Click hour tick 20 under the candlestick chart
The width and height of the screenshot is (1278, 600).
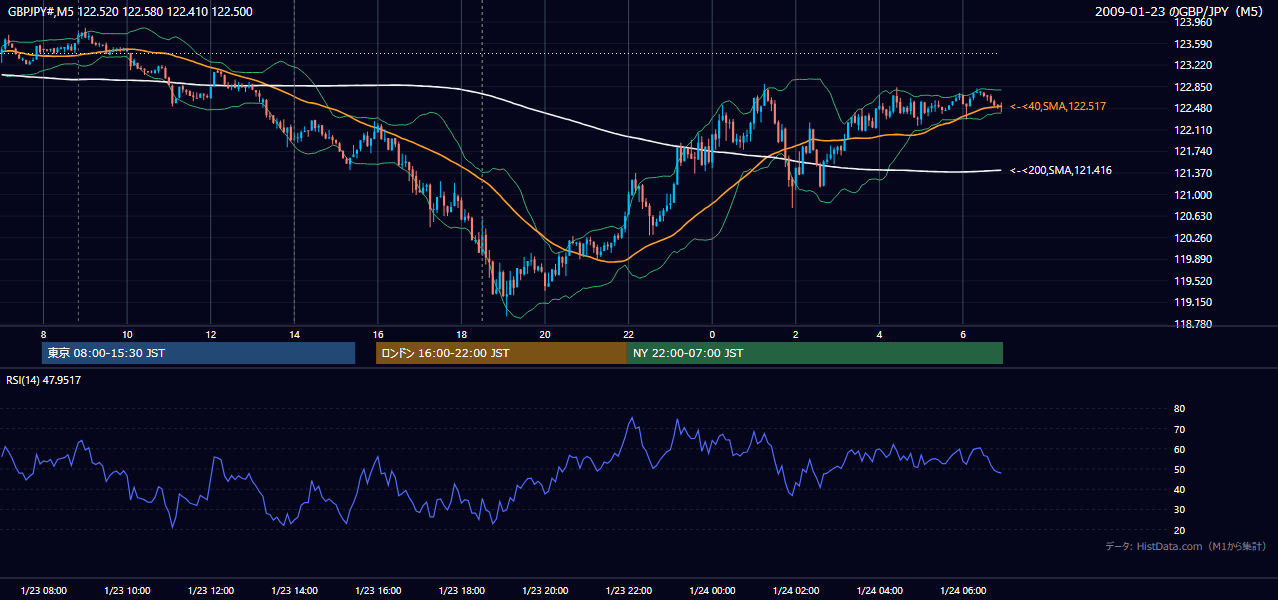tap(545, 334)
